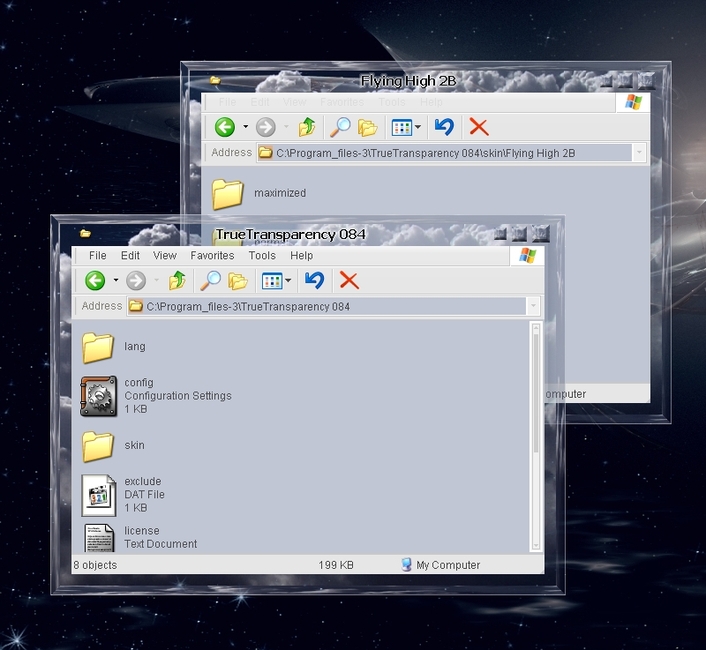The width and height of the screenshot is (706, 650).
Task: Select the config settings file icon
Action: pos(99,396)
